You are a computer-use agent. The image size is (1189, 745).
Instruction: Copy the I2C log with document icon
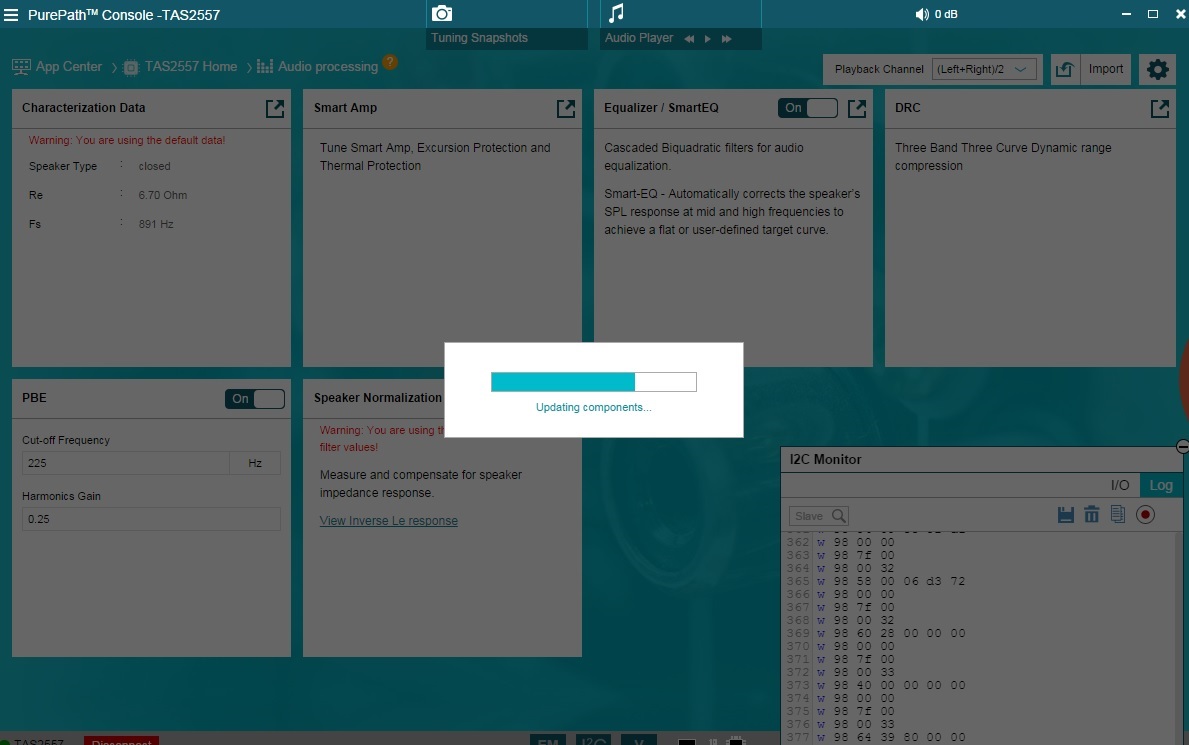pos(1117,514)
